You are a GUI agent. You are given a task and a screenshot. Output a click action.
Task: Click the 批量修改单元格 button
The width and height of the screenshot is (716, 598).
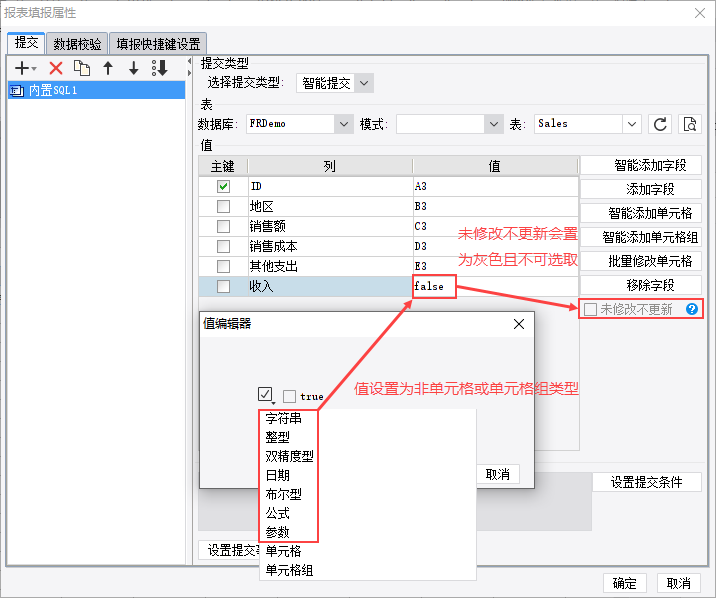coord(641,261)
